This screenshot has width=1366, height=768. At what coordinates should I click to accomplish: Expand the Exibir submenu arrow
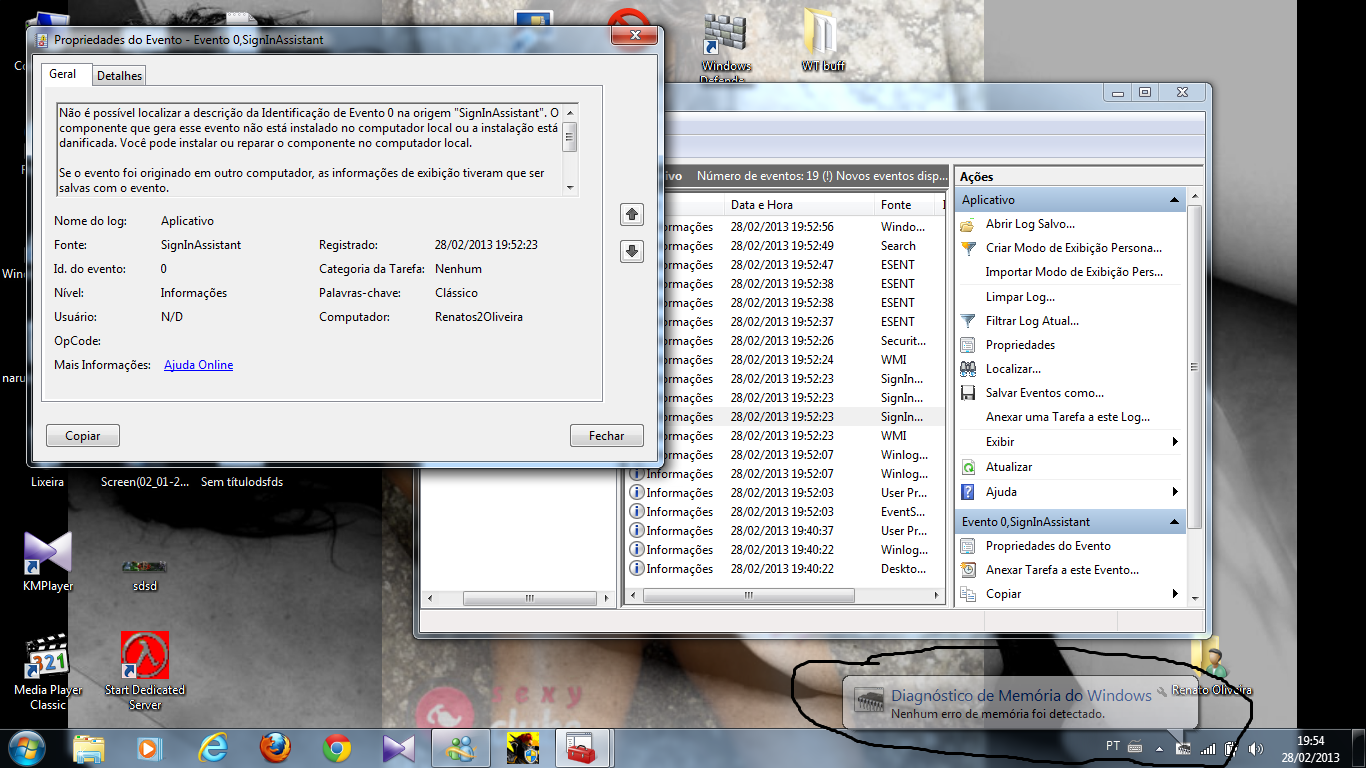coord(1175,442)
